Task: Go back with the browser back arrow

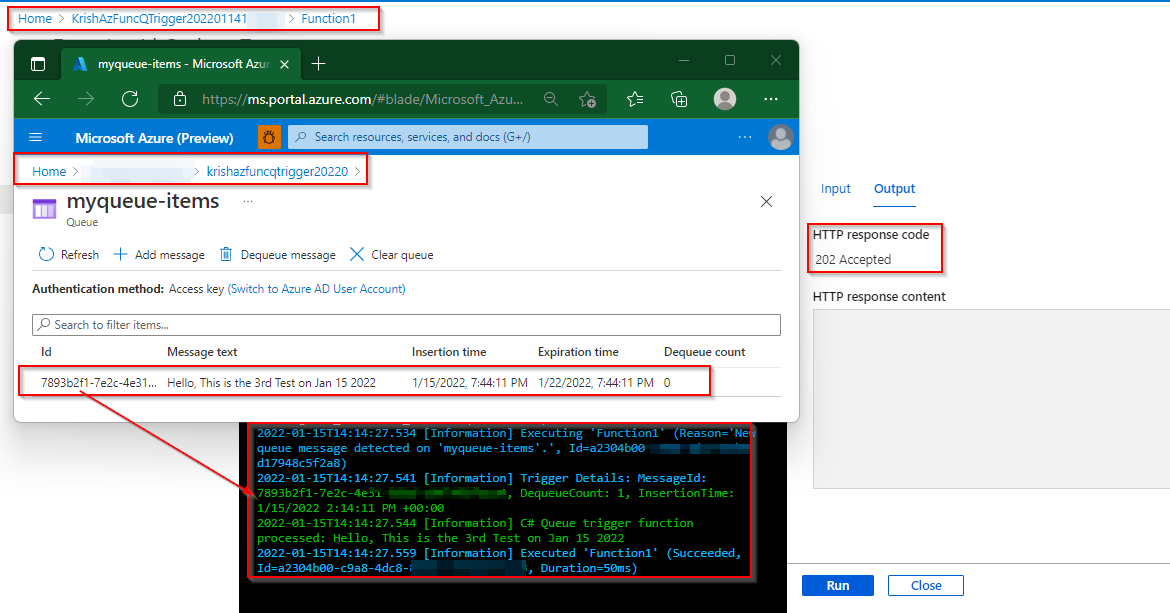Action: click(42, 99)
